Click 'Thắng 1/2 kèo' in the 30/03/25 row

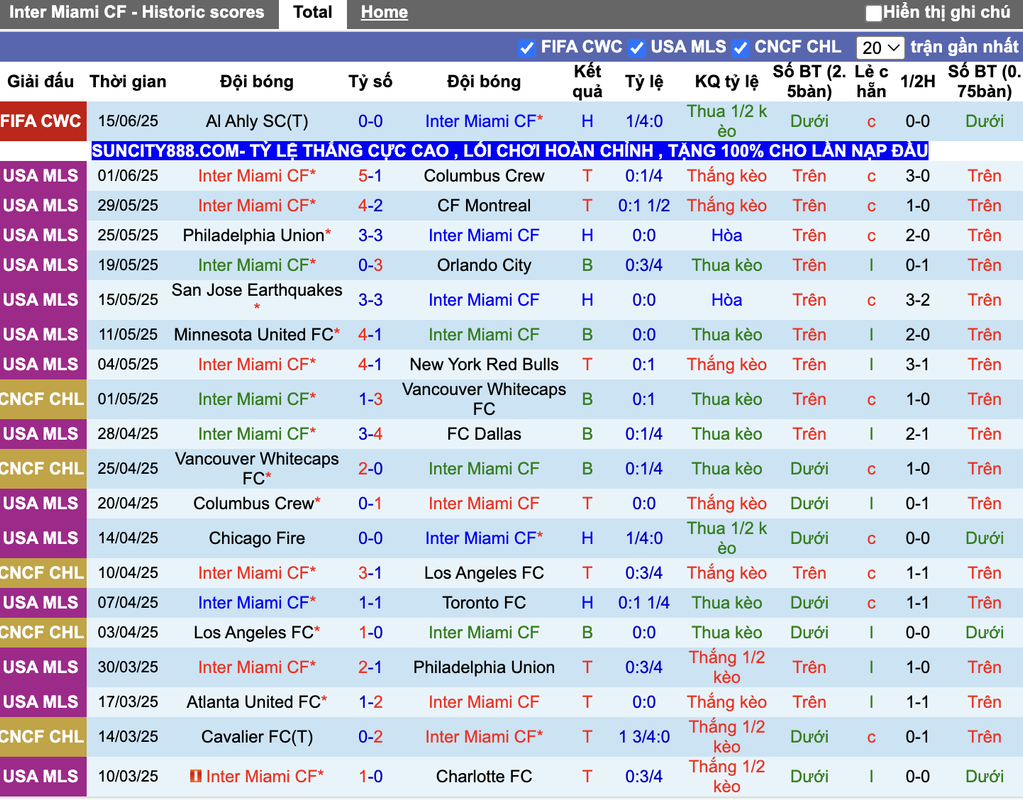[x=726, y=668]
